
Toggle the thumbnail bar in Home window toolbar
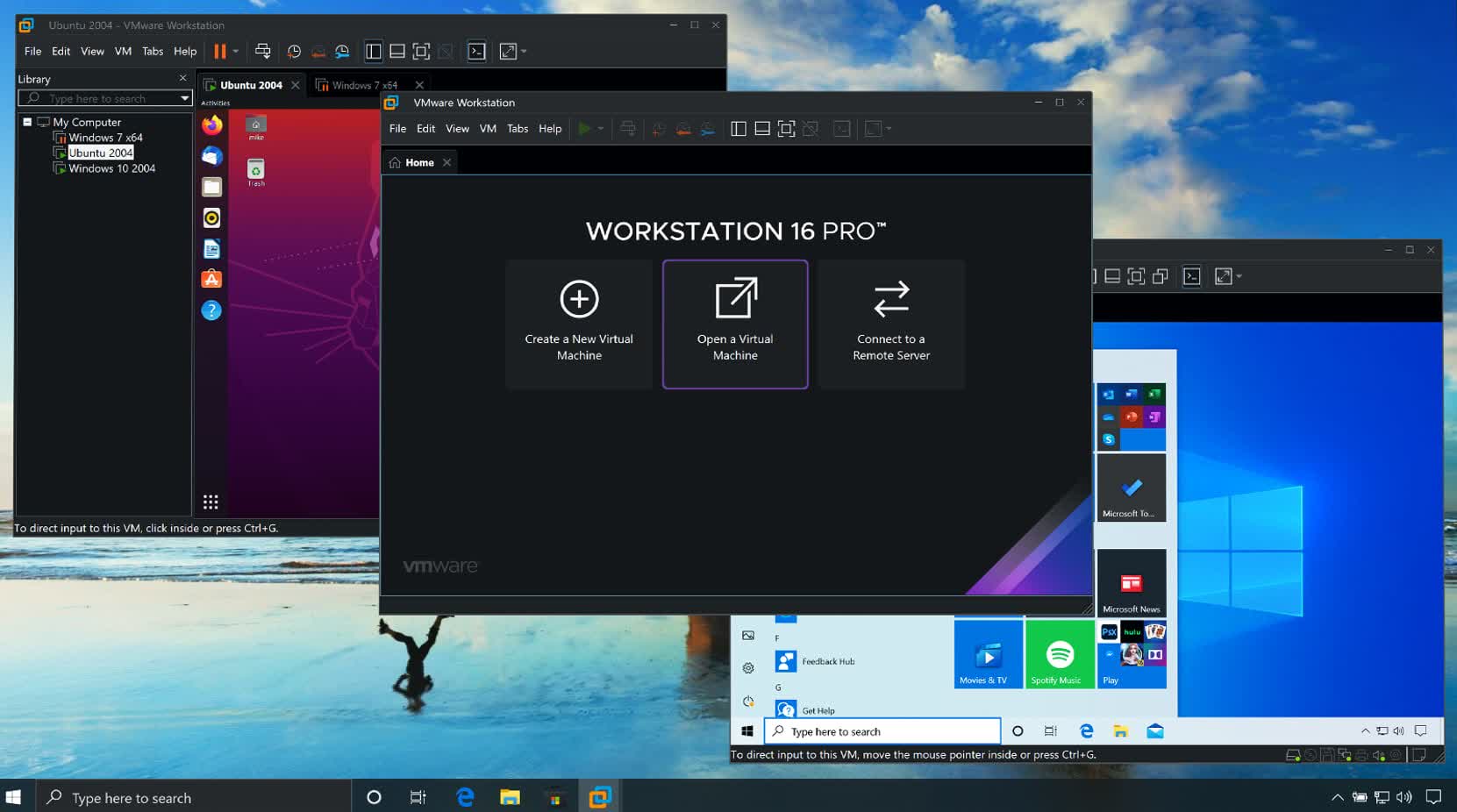[x=762, y=129]
